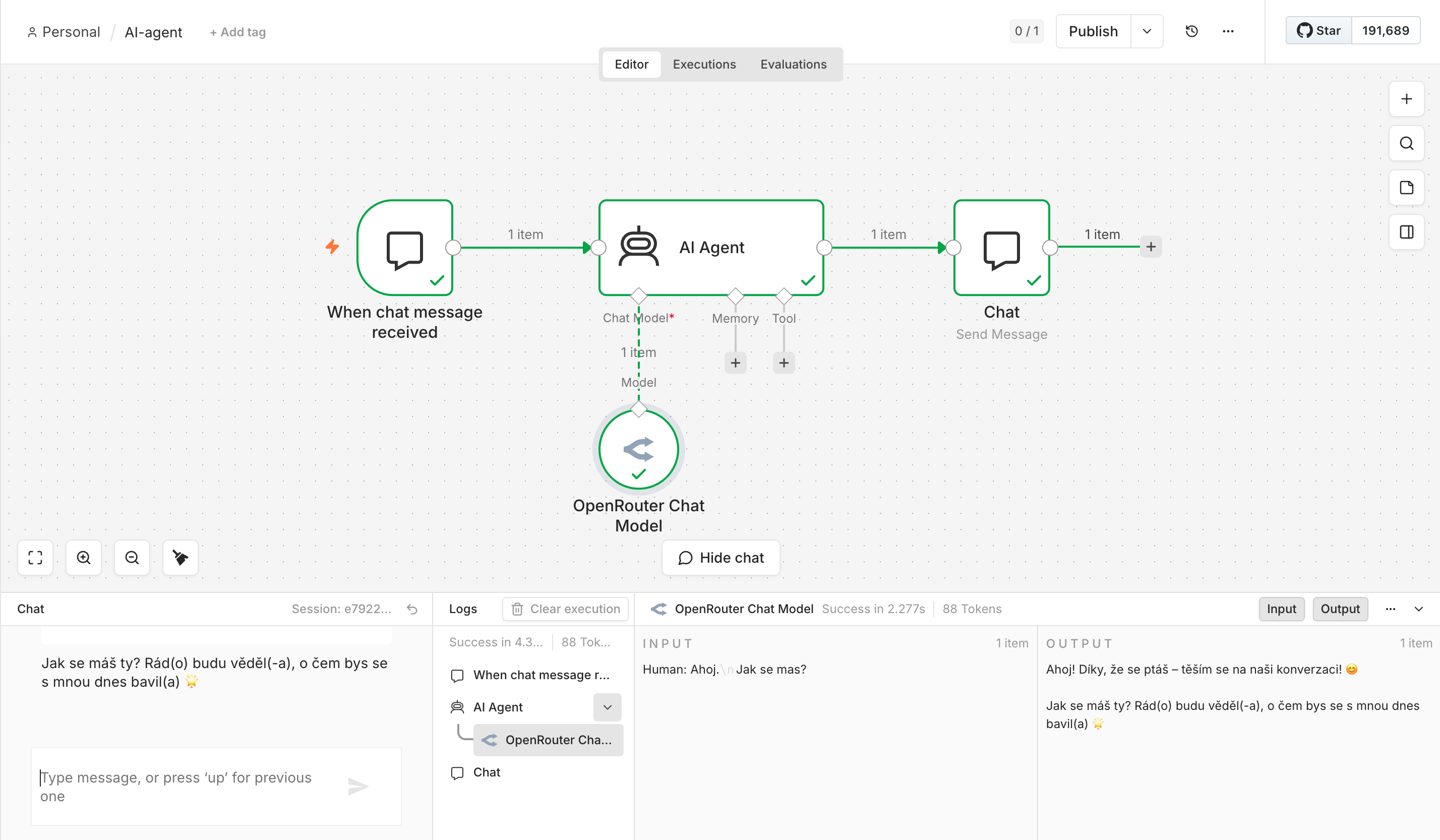Switch to the Executions tab
Viewport: 1440px width, 840px height.
[704, 64]
